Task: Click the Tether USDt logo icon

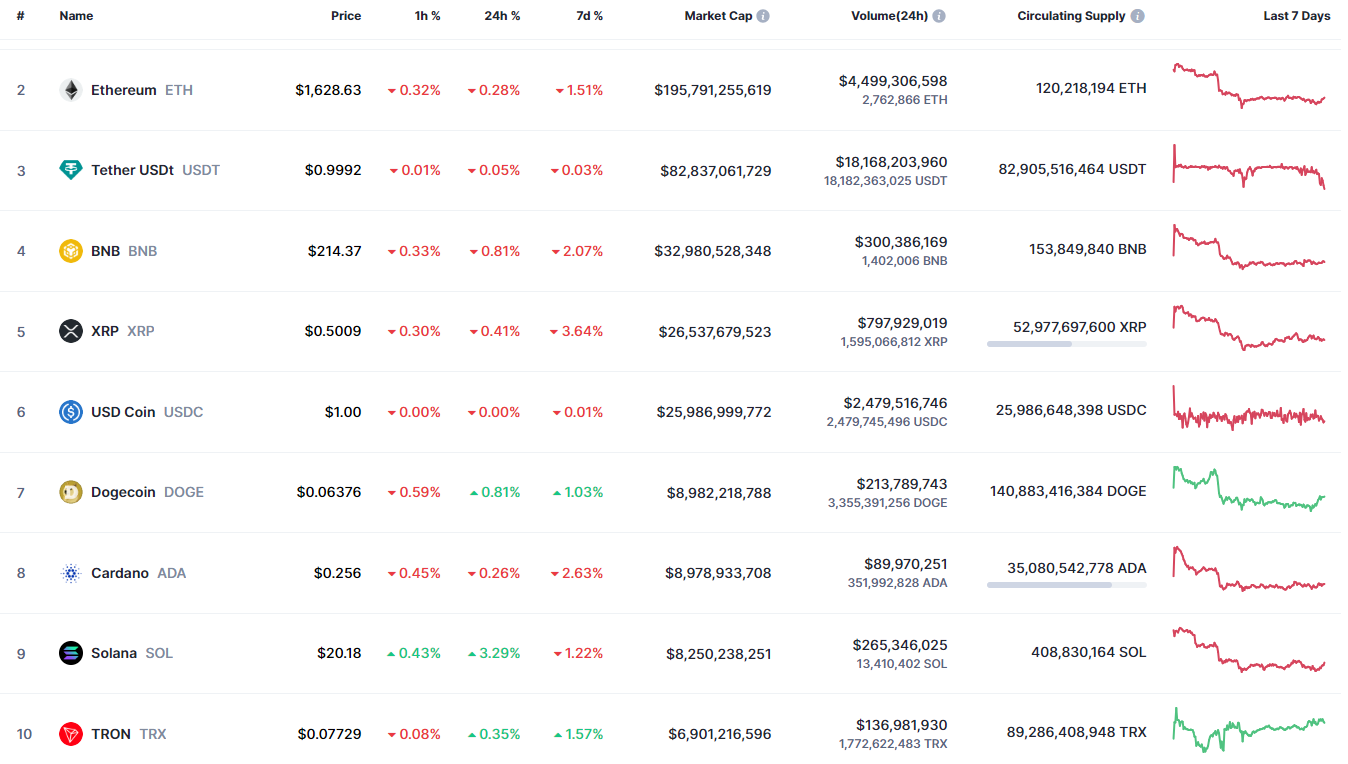Action: [x=70, y=170]
